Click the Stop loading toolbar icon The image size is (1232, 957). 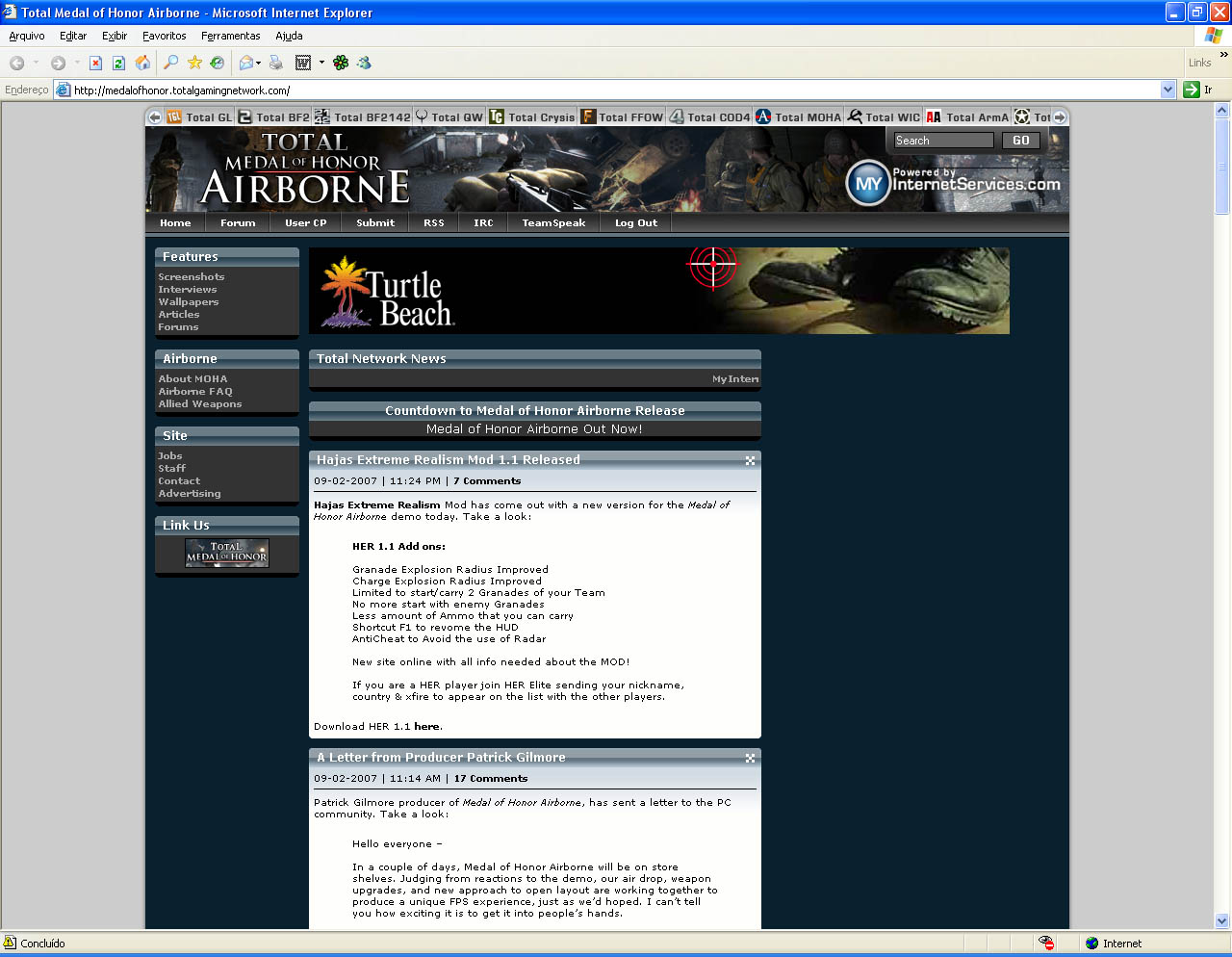(95, 64)
